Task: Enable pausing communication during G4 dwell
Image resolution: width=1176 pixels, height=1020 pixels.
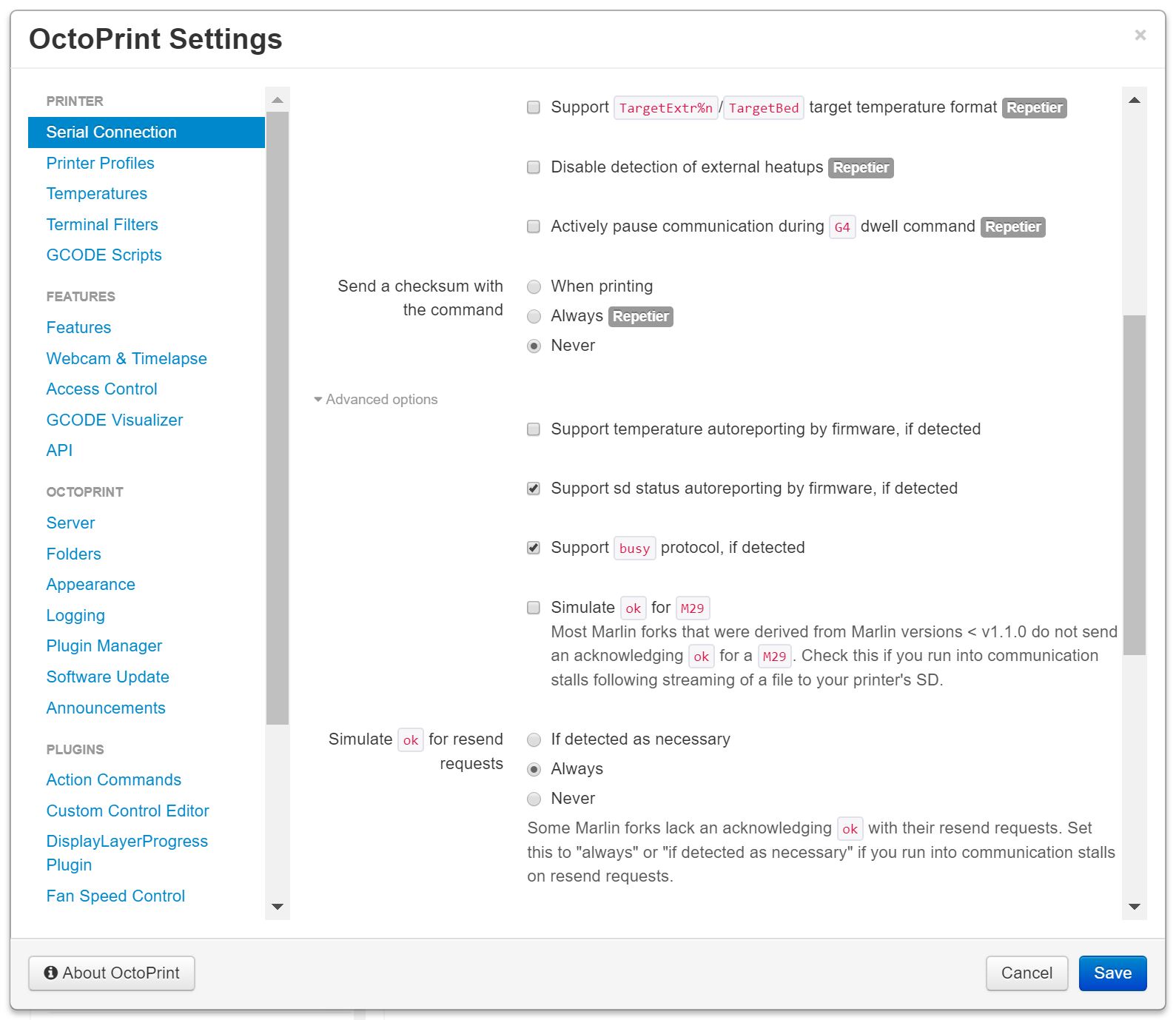Action: 534,227
